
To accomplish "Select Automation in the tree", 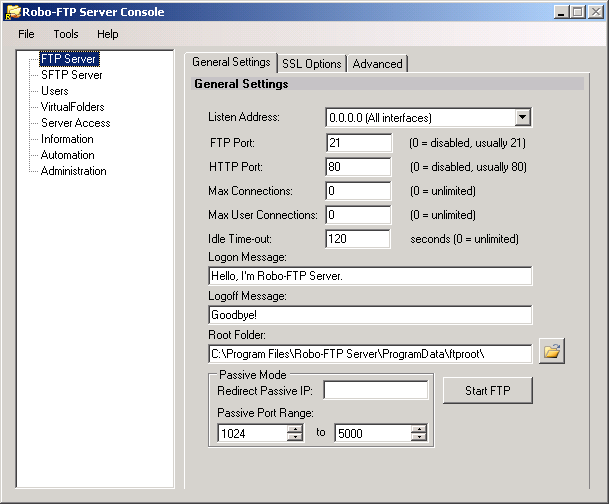I will pyautogui.click(x=68, y=155).
